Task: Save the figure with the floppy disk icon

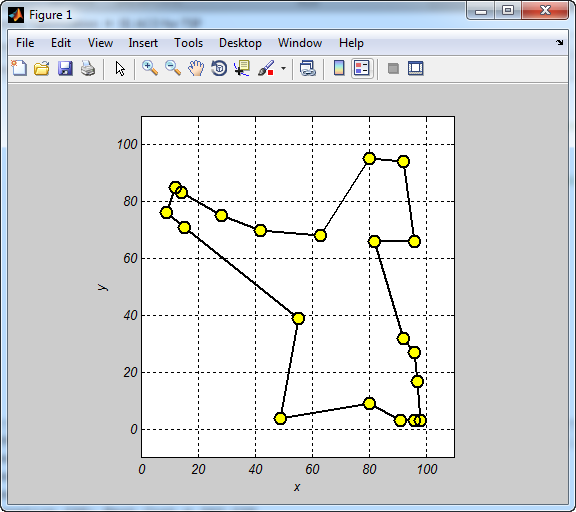Action: [x=65, y=68]
